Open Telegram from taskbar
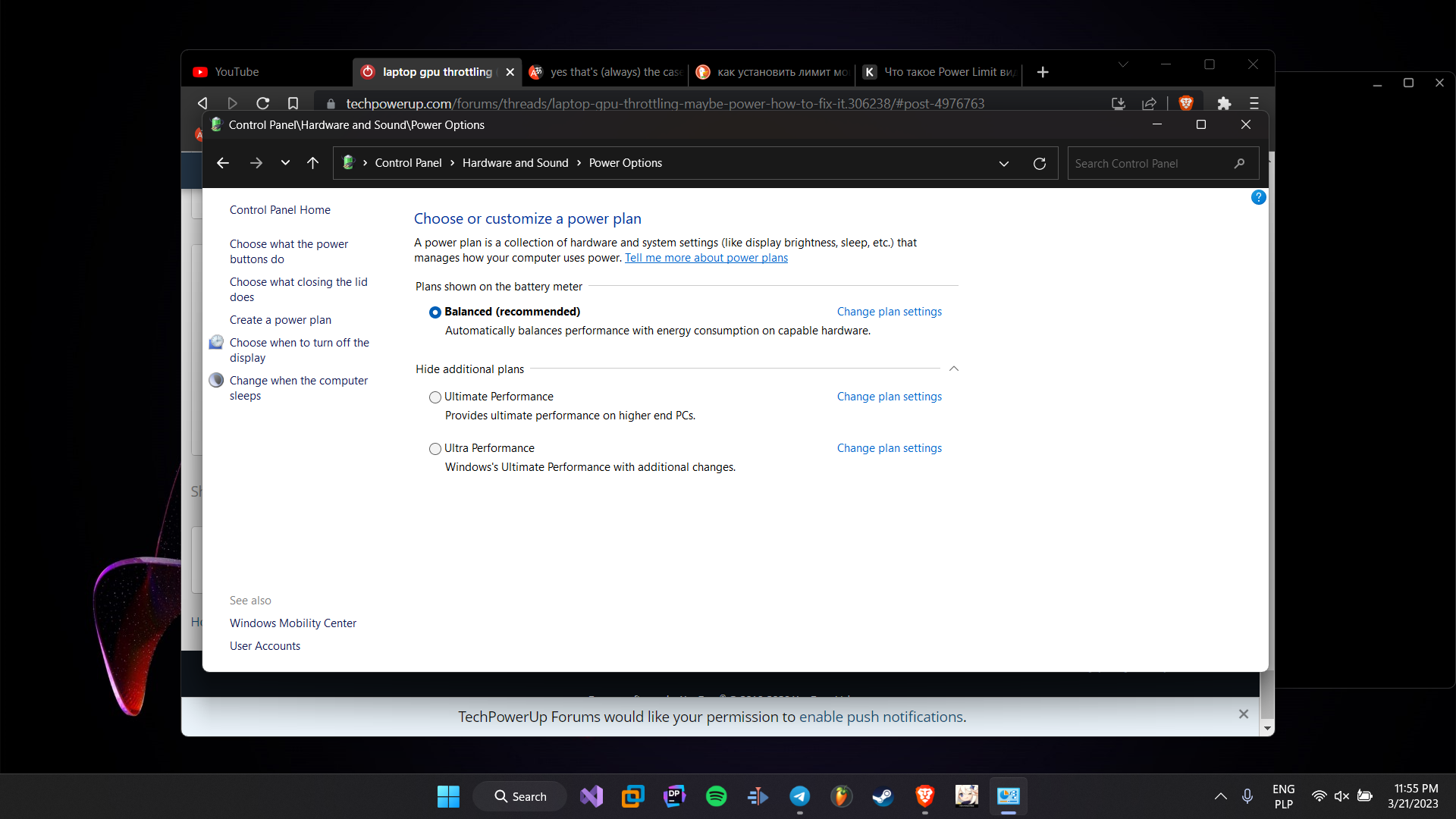The width and height of the screenshot is (1456, 819). click(x=799, y=796)
